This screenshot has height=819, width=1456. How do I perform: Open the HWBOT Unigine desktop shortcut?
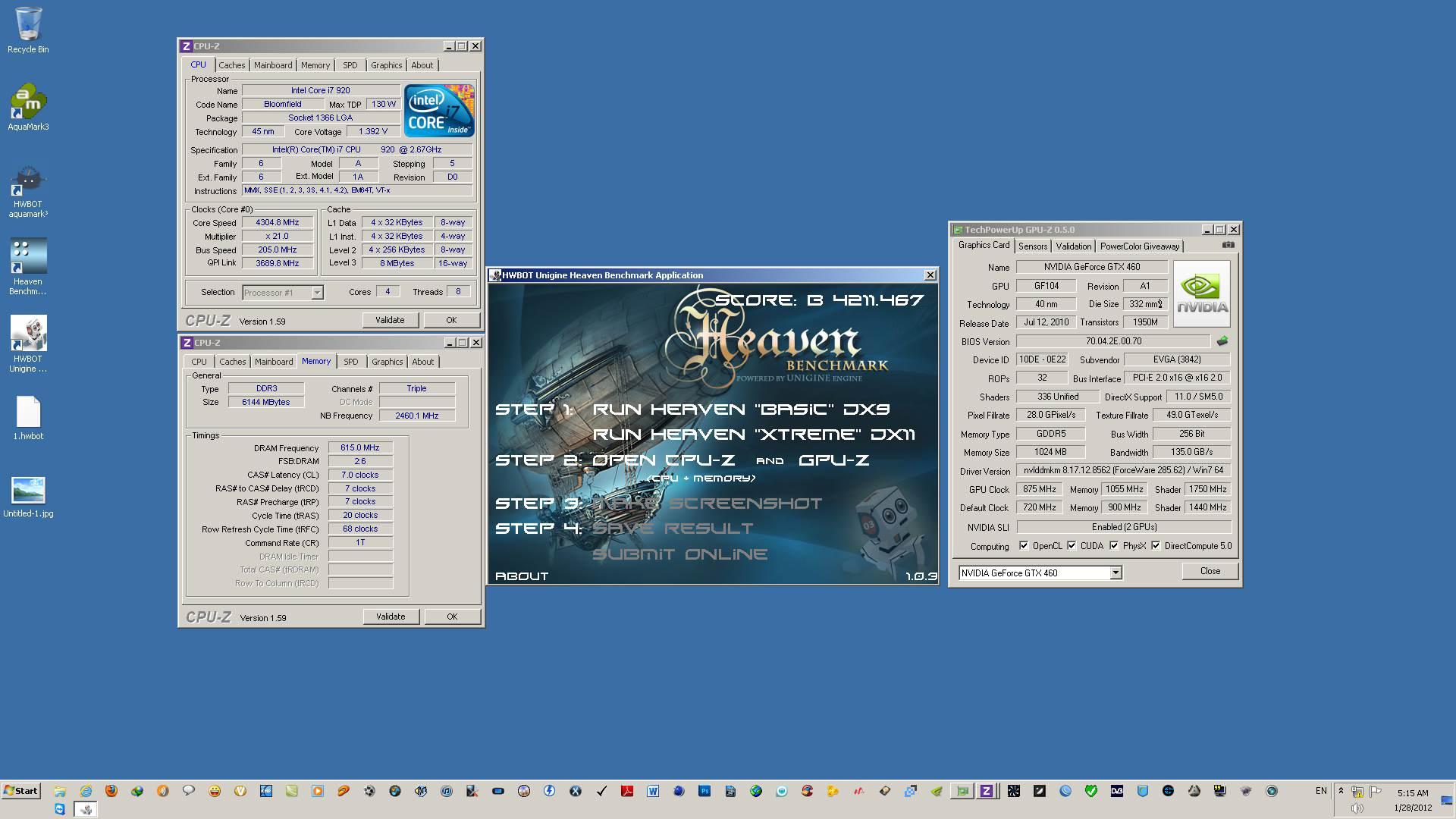28,344
